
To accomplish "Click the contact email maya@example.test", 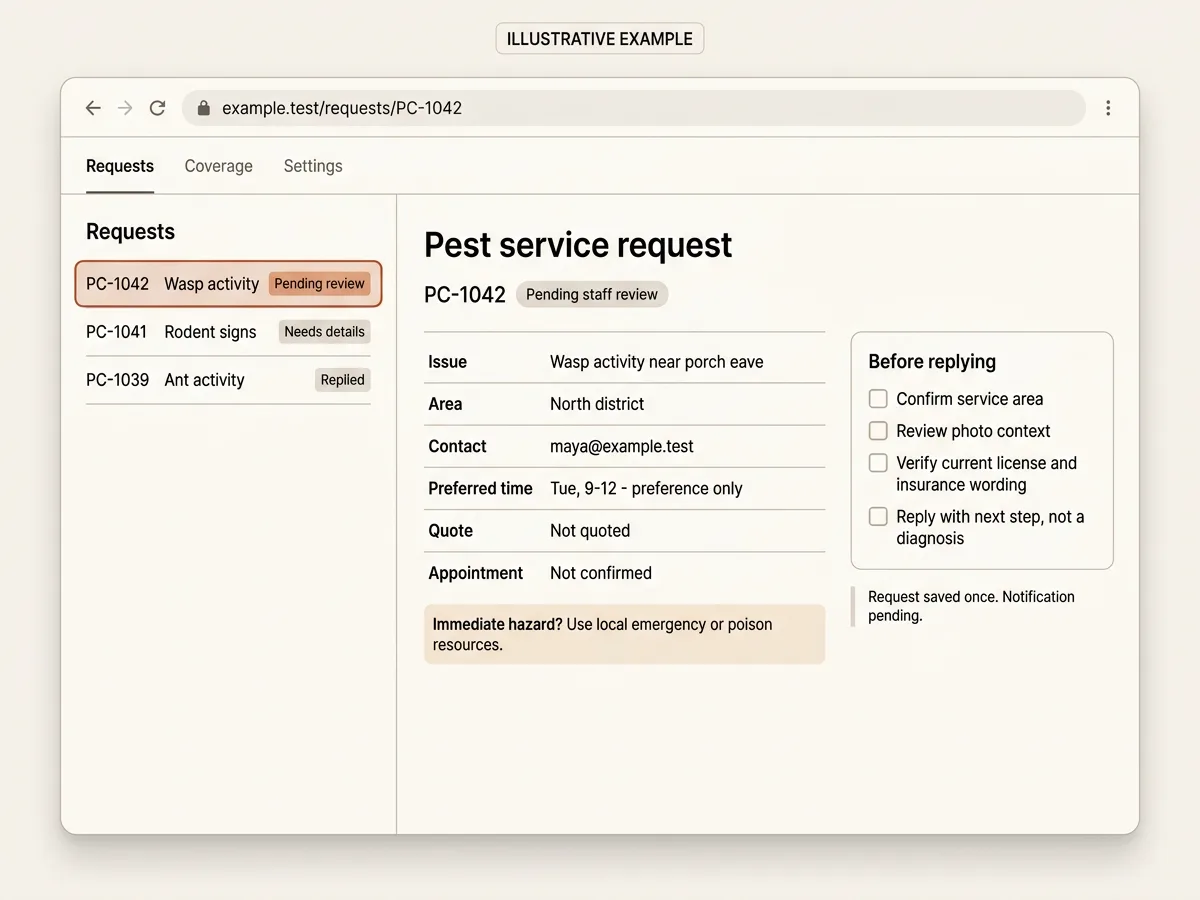I will tap(622, 446).
